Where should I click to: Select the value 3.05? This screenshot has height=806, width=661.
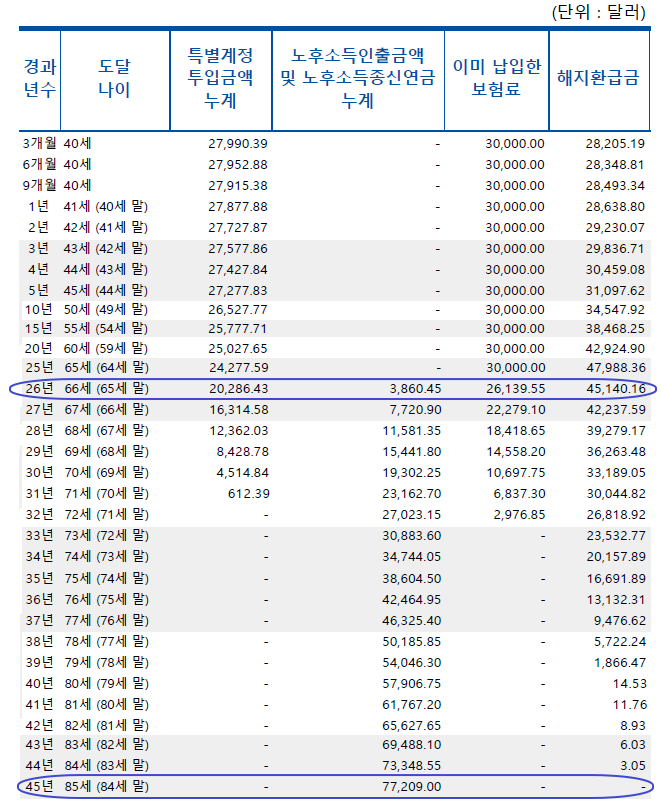coord(633,766)
